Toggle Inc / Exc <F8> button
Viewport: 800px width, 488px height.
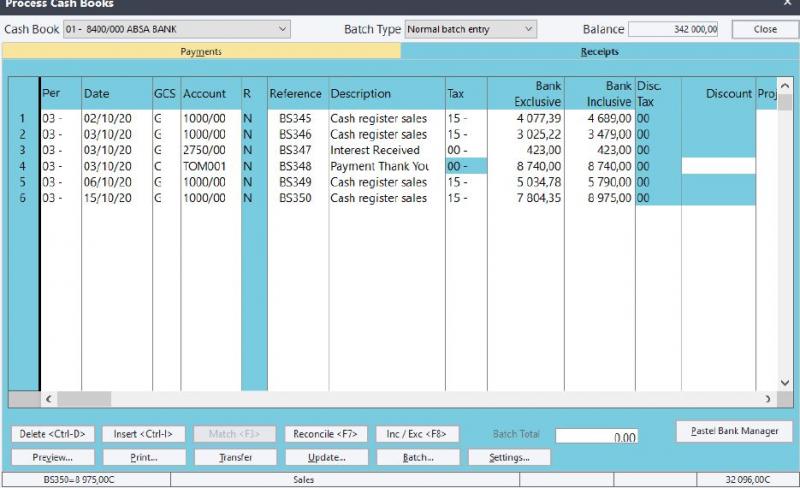tap(417, 434)
